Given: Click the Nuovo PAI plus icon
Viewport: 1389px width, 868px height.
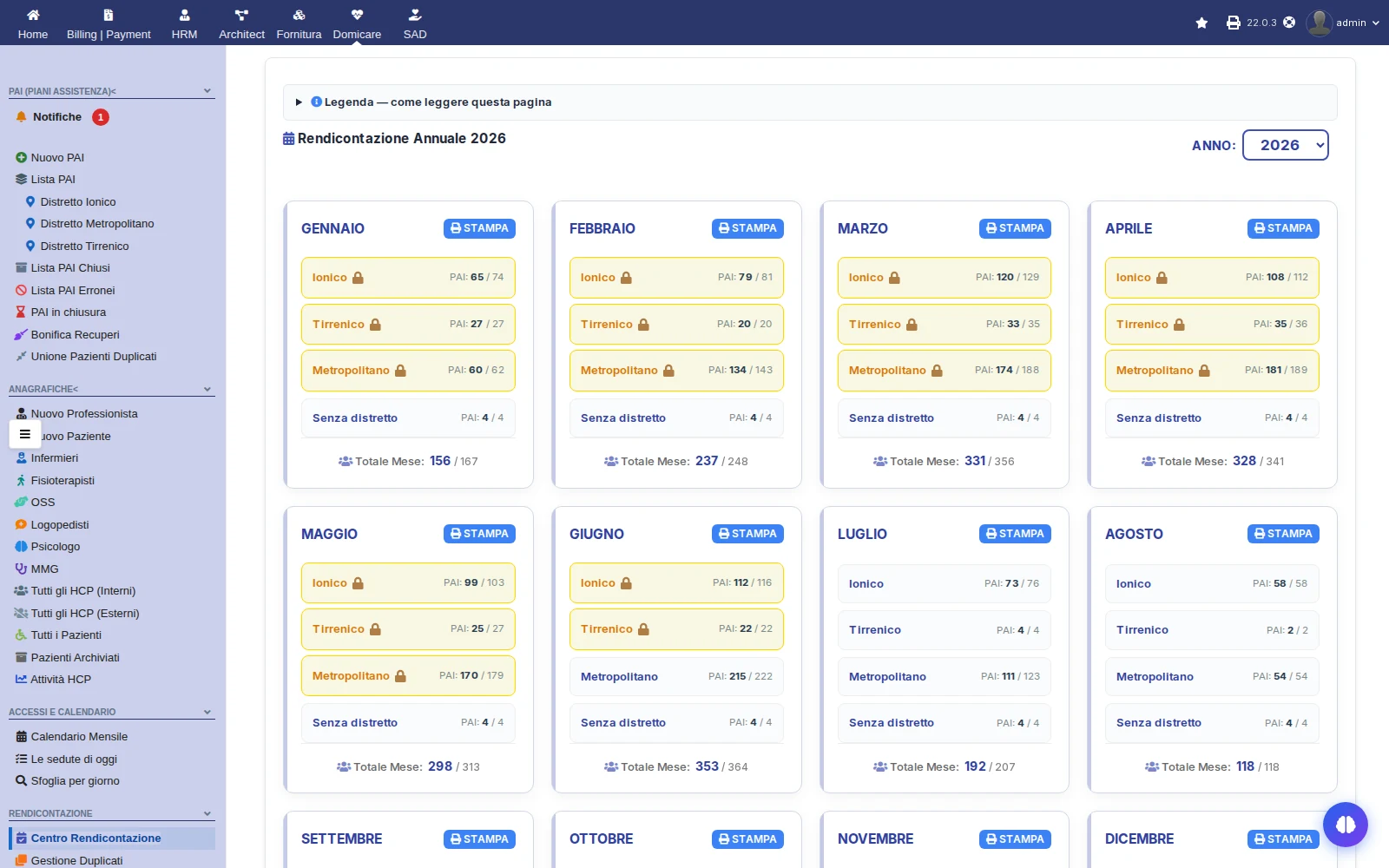Looking at the screenshot, I should [22, 158].
